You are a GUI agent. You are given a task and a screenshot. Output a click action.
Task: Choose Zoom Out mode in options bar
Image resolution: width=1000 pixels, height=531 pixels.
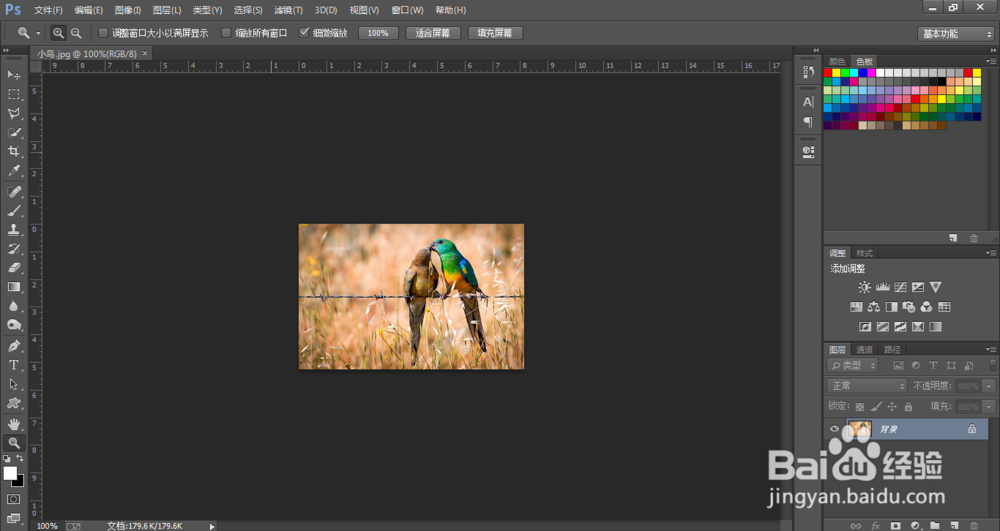(76, 33)
